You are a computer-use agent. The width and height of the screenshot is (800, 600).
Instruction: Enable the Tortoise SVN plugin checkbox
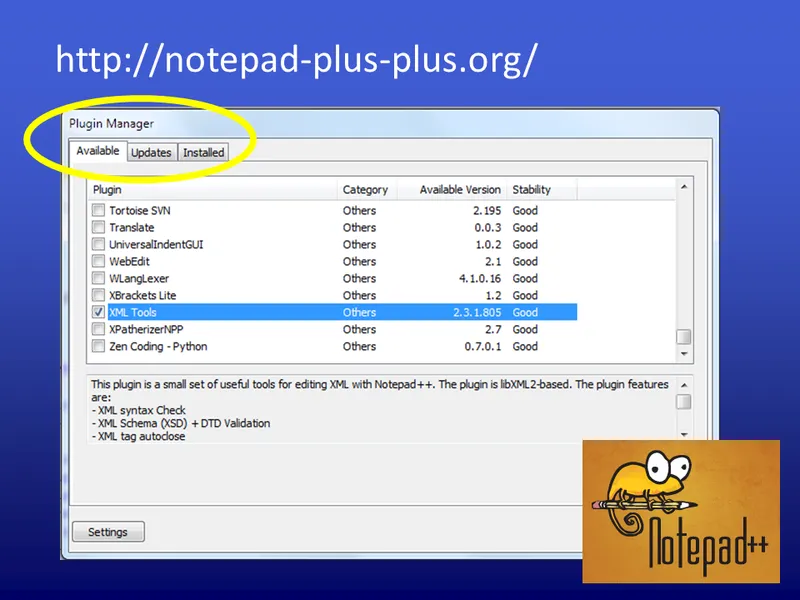pos(98,210)
